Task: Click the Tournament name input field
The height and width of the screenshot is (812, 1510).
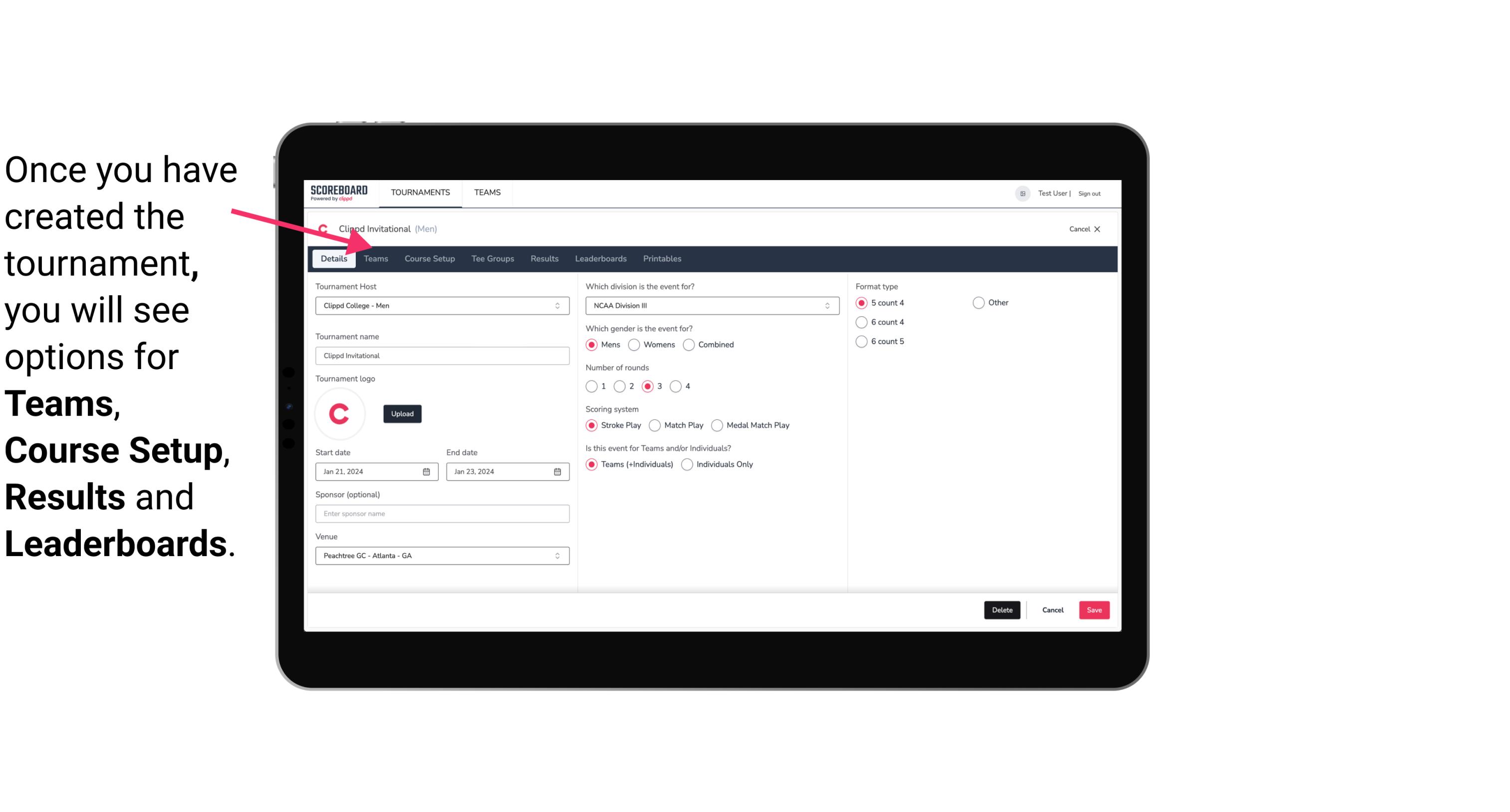Action: pyautogui.click(x=442, y=355)
